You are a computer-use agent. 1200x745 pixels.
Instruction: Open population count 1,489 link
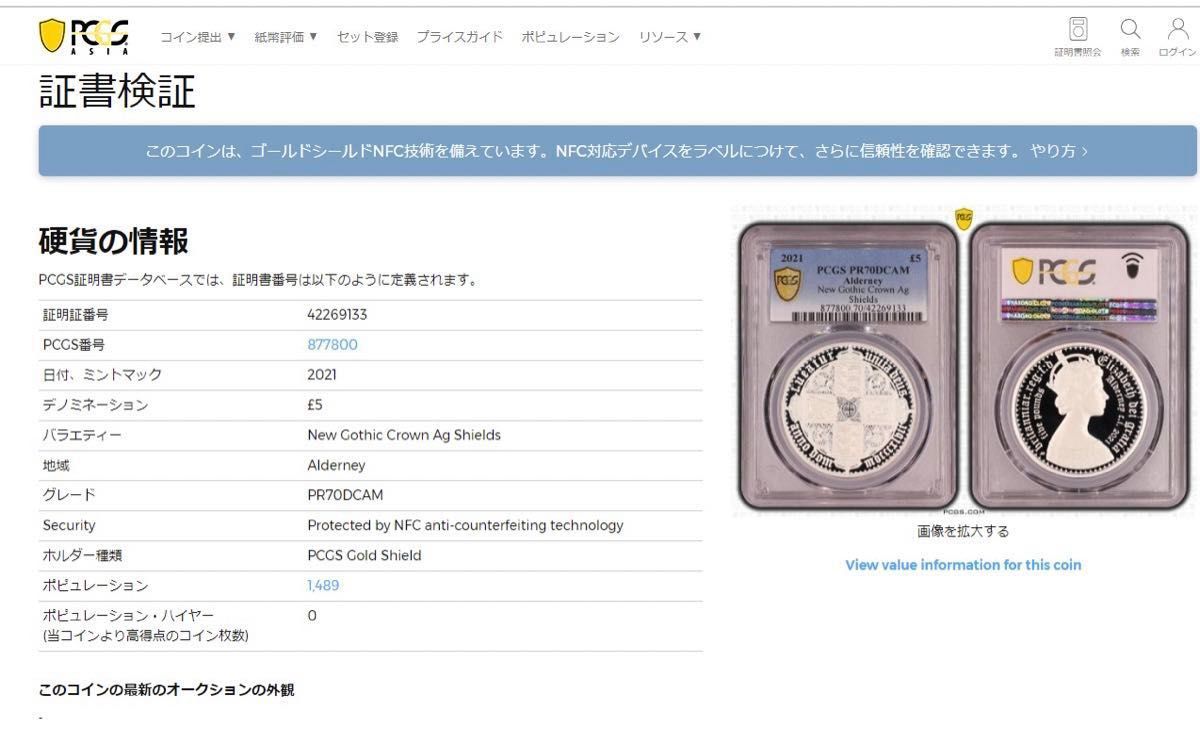point(323,585)
